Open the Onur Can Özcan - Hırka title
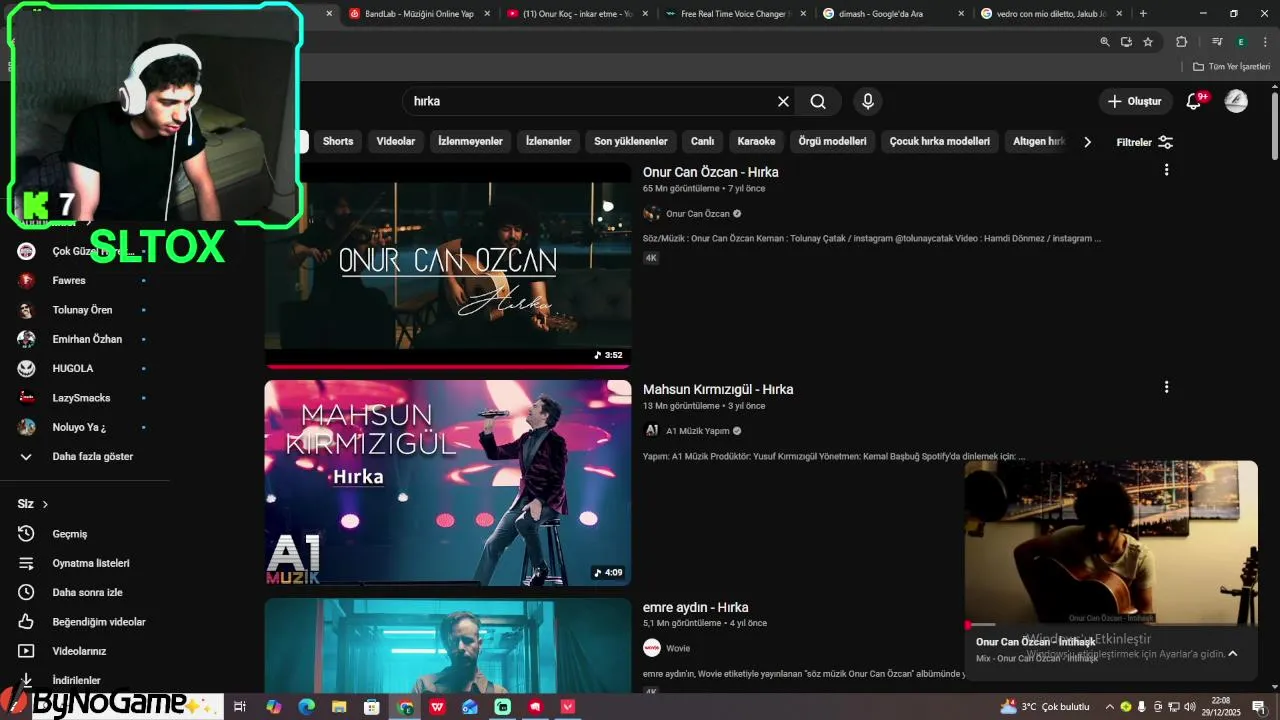This screenshot has width=1280, height=720. [711, 172]
